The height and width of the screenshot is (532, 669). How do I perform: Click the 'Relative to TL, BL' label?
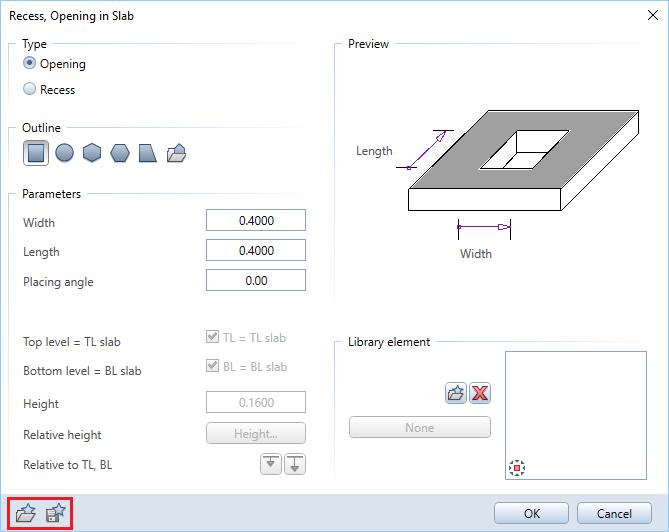click(68, 465)
